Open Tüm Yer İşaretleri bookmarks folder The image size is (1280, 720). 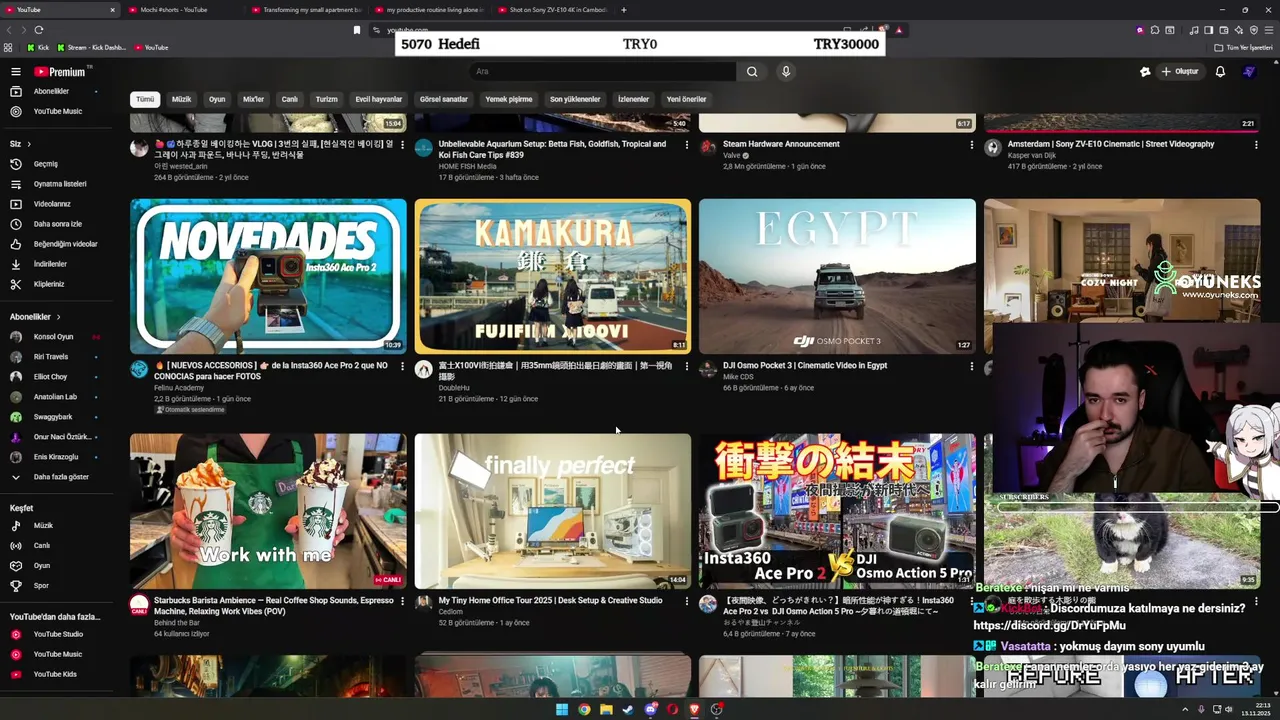pyautogui.click(x=1243, y=47)
